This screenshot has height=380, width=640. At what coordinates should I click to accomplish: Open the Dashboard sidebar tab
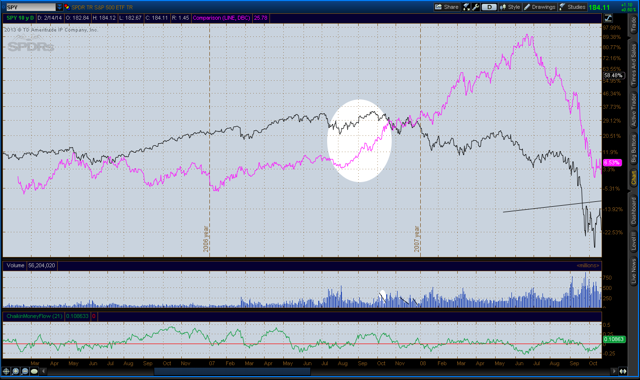[633, 211]
